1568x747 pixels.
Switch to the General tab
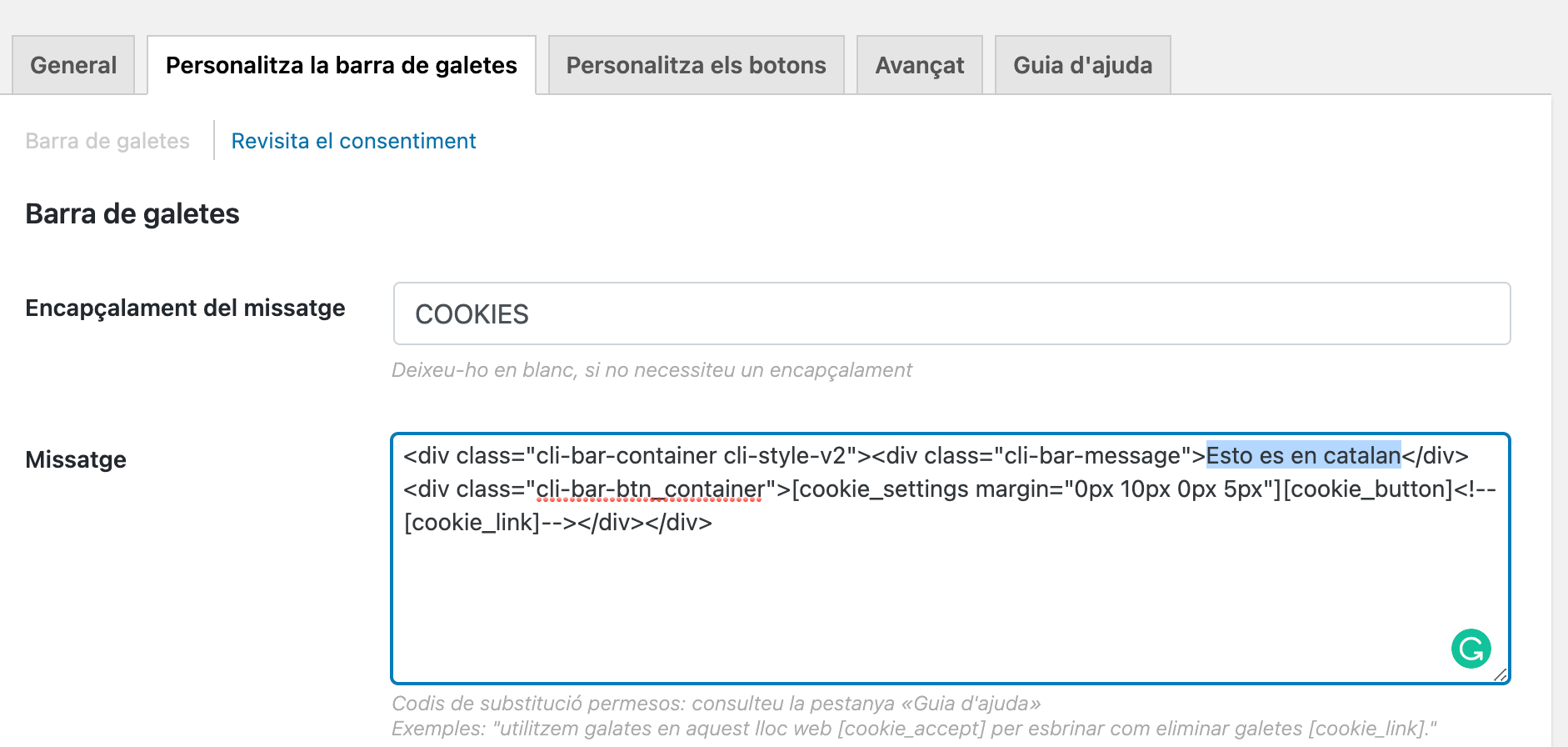(x=73, y=65)
